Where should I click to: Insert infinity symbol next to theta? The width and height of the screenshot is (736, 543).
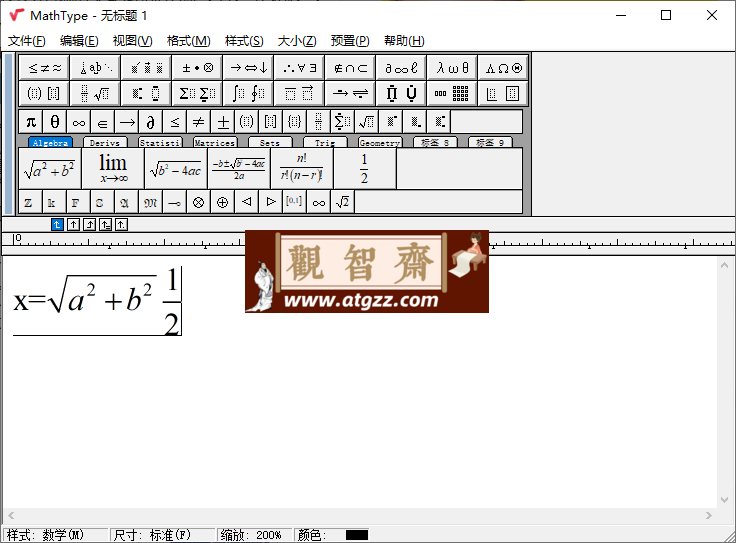[x=79, y=122]
